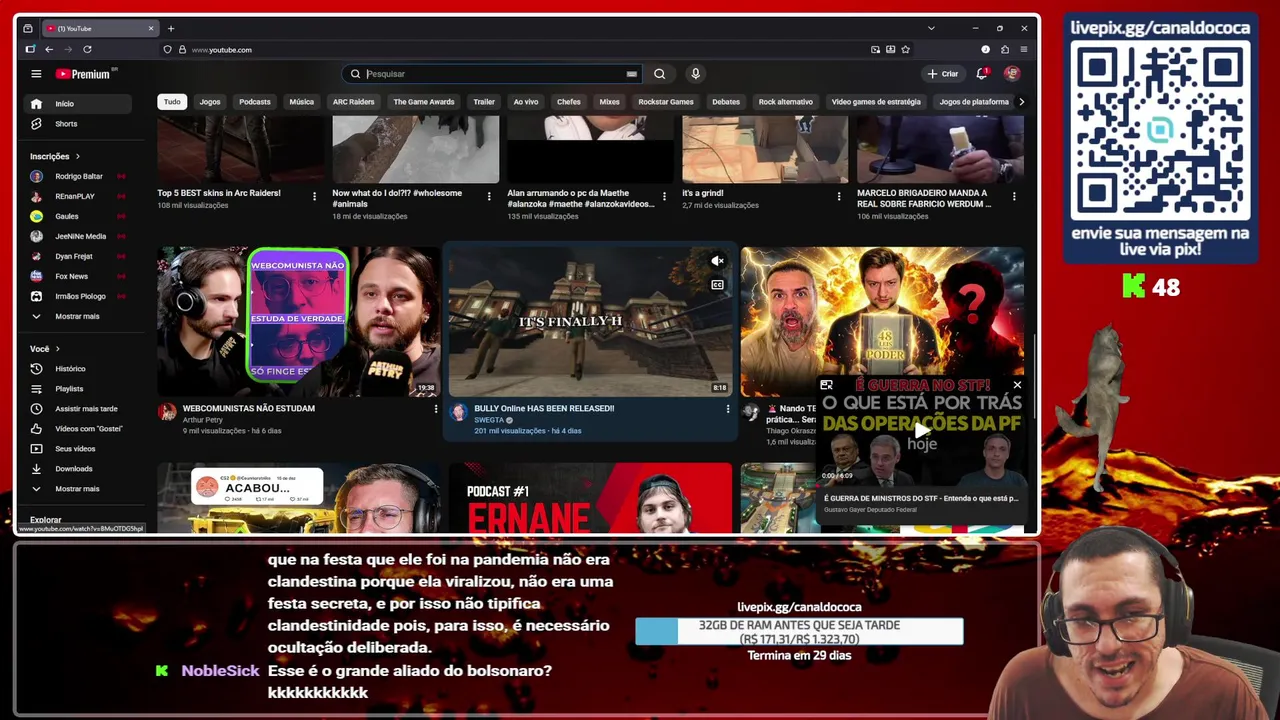Select the Jogos filter chip

point(210,102)
